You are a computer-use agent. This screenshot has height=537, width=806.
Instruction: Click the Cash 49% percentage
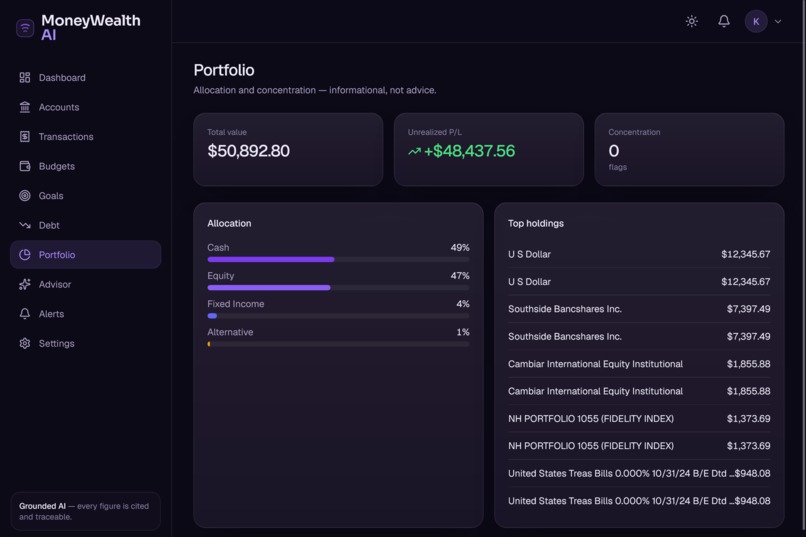460,248
